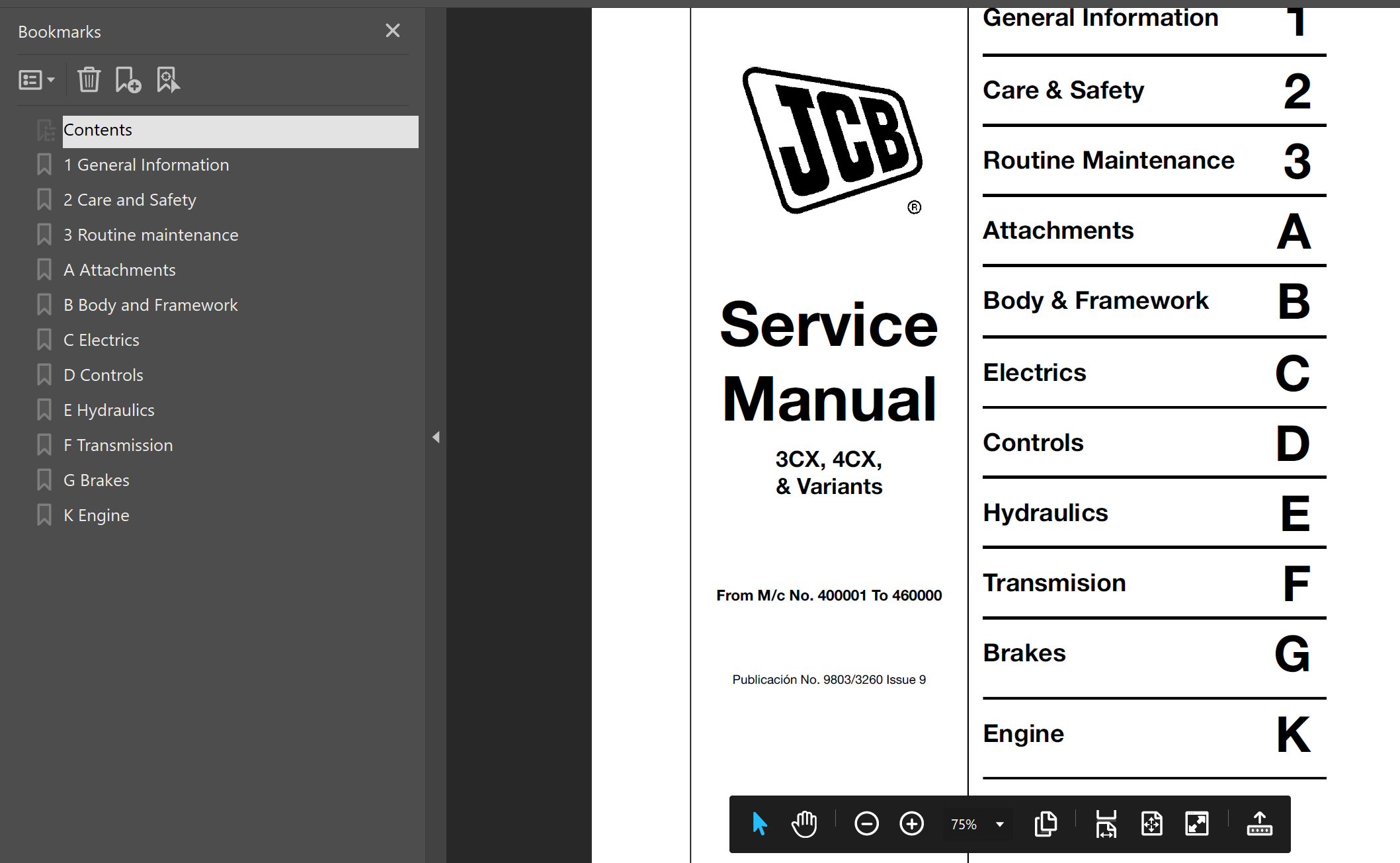Close the Bookmarks panel
The height and width of the screenshot is (863, 1400).
[393, 30]
